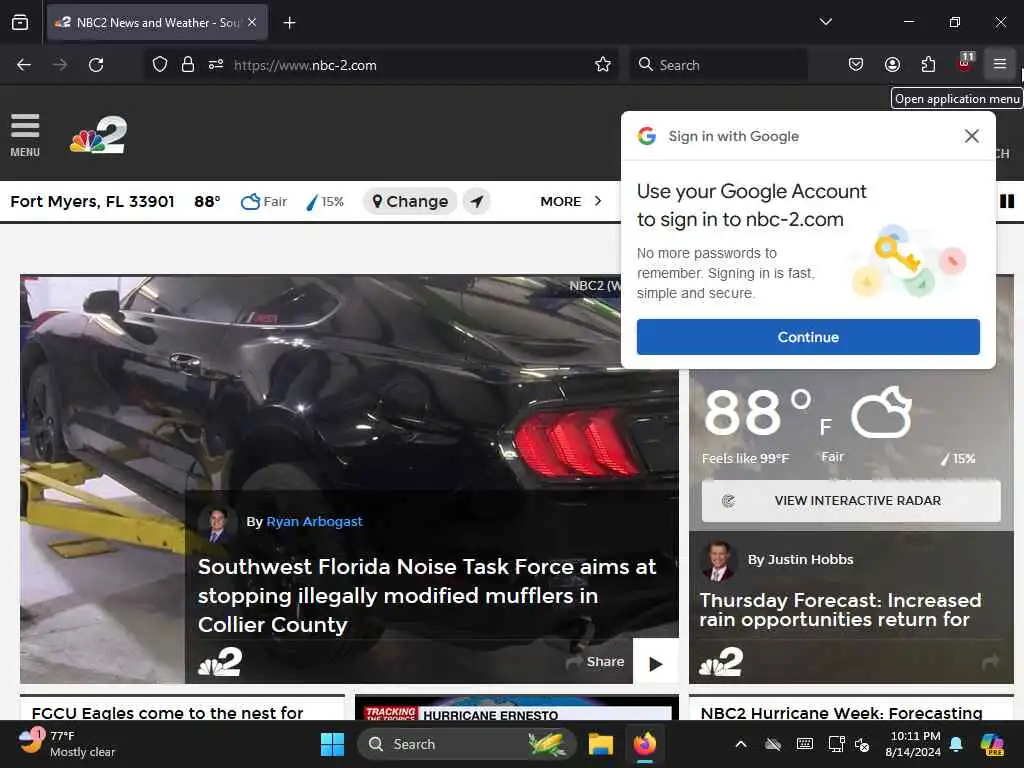The height and width of the screenshot is (768, 1024).
Task: Use my current location arrow button
Action: coord(477,201)
